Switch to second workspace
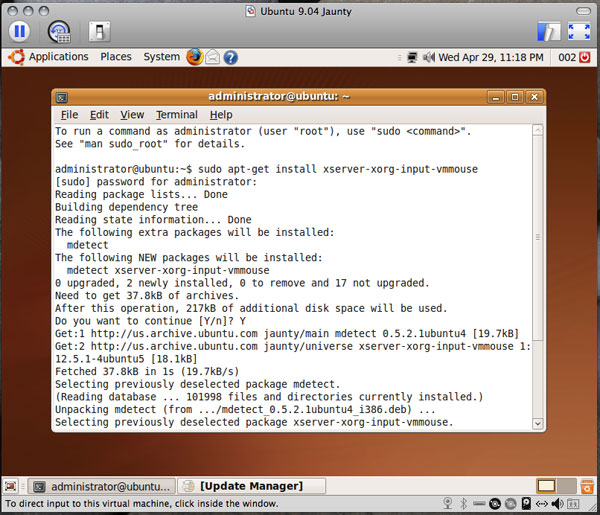Screen dimensions: 600x515 pos(567,486)
